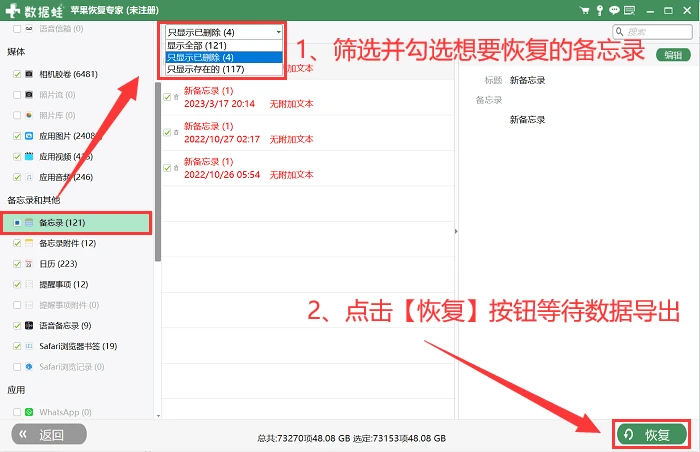Click the sidebar scrollbar down arrow

click(158, 415)
